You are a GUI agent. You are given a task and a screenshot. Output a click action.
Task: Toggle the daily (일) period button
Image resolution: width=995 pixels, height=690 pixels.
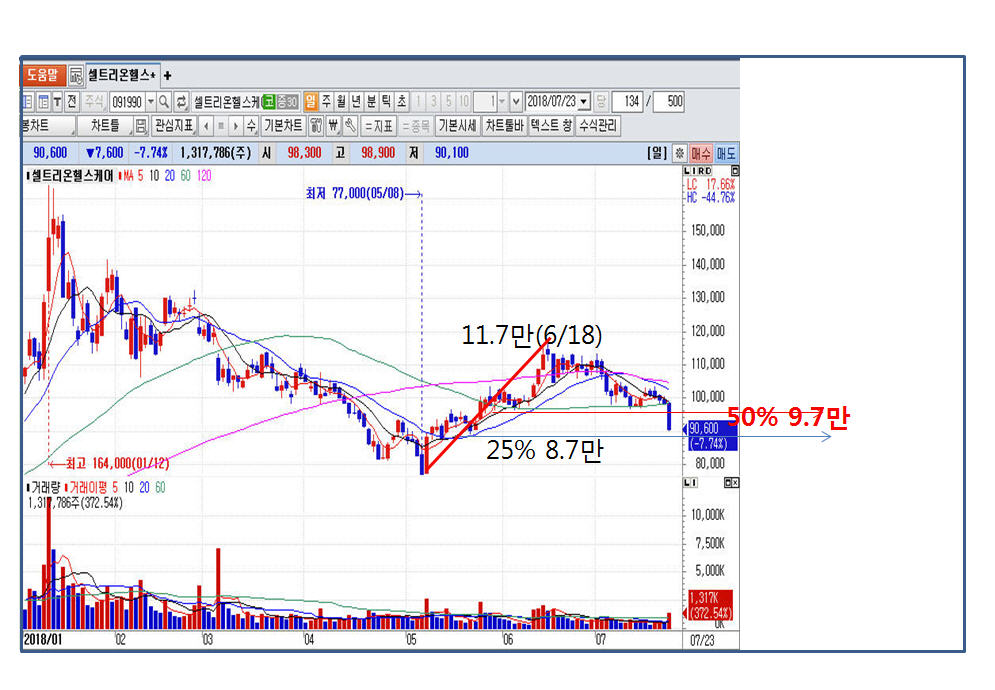(311, 101)
